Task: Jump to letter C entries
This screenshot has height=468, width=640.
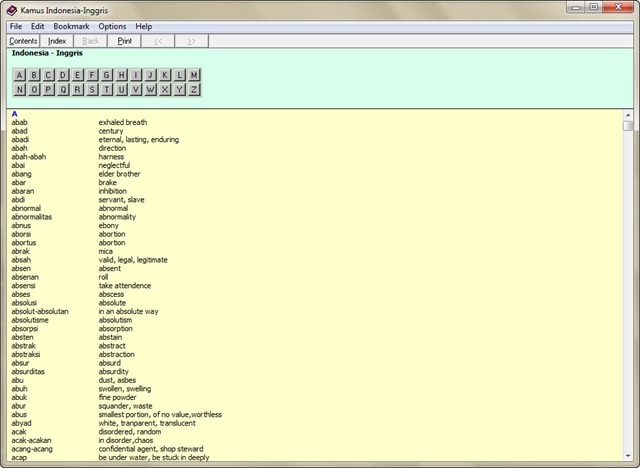Action: pyautogui.click(x=48, y=75)
